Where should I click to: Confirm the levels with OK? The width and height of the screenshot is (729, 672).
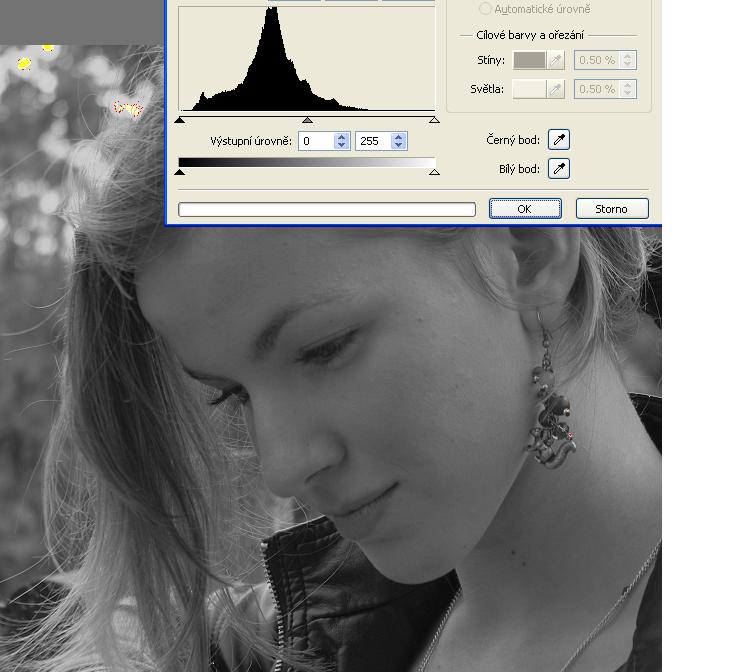pyautogui.click(x=524, y=209)
